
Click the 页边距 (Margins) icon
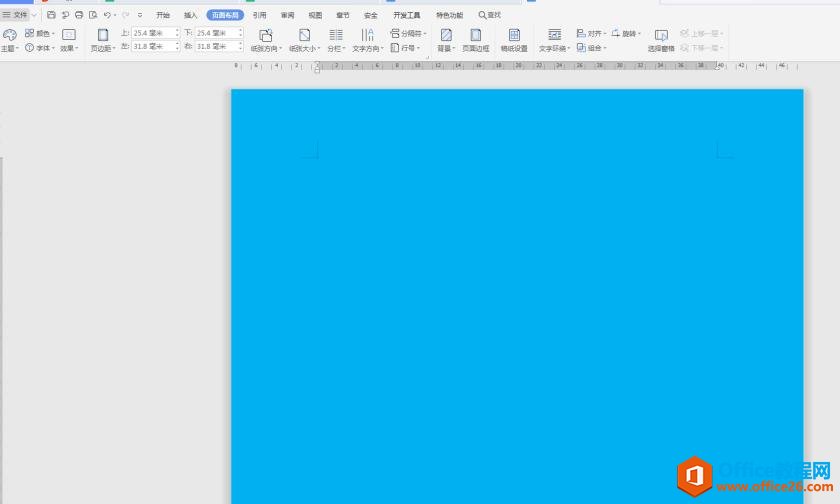click(102, 35)
